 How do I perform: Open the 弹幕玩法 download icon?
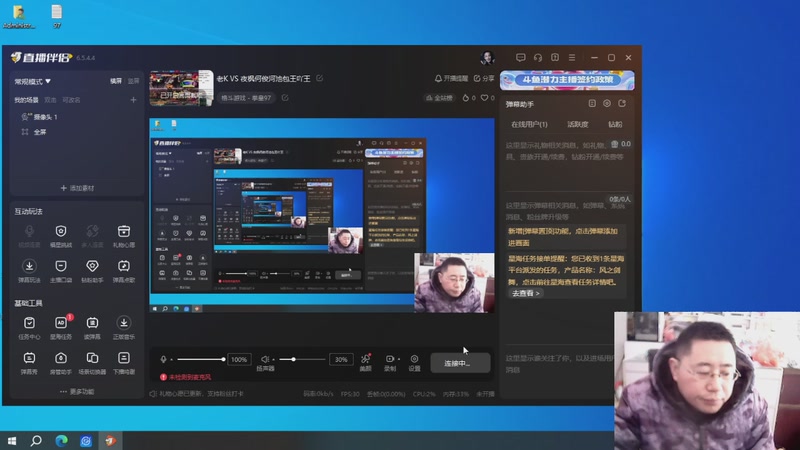click(29, 271)
